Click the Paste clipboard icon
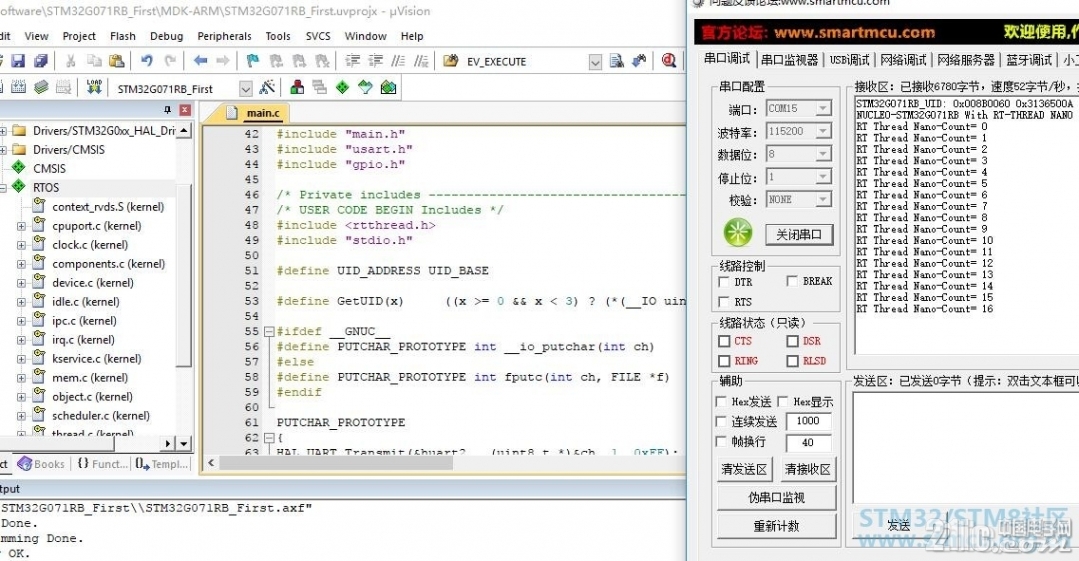Image resolution: width=1079 pixels, height=561 pixels. click(x=116, y=61)
